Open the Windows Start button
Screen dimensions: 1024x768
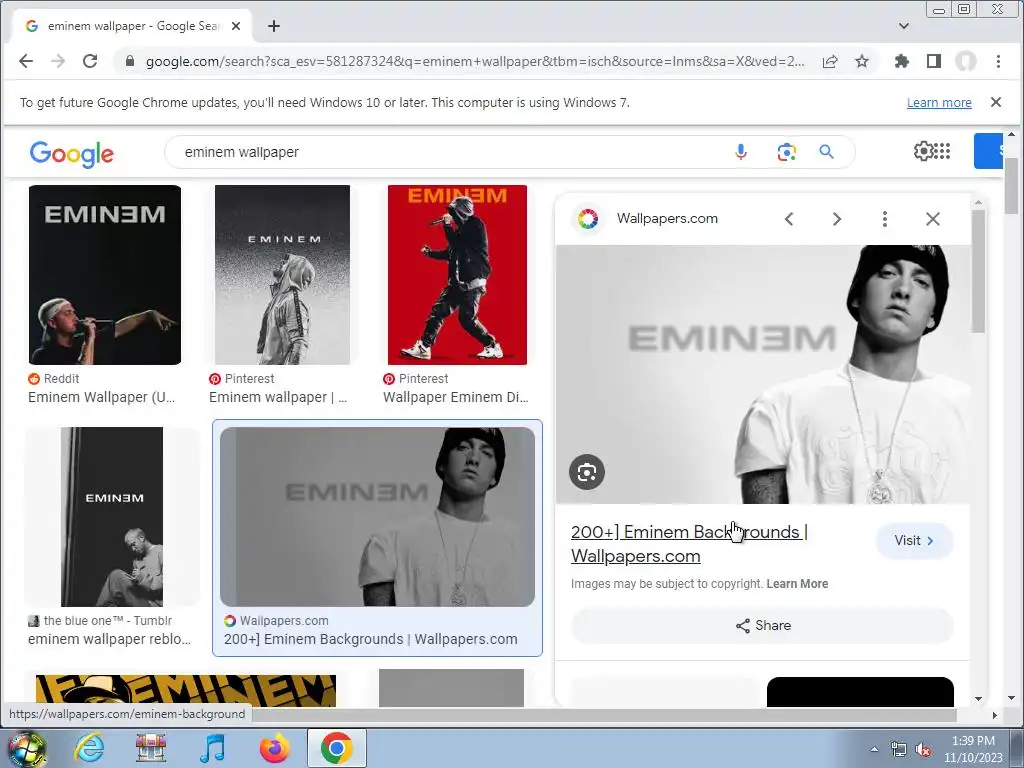click(25, 748)
